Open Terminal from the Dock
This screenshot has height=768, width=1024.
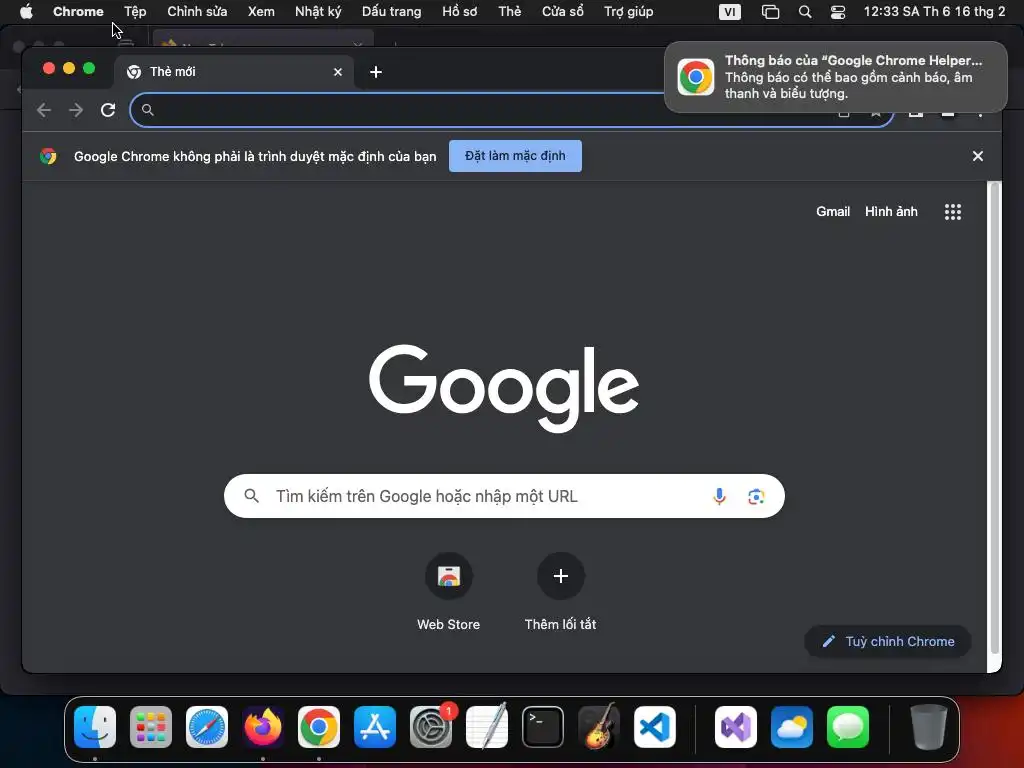[x=543, y=727]
